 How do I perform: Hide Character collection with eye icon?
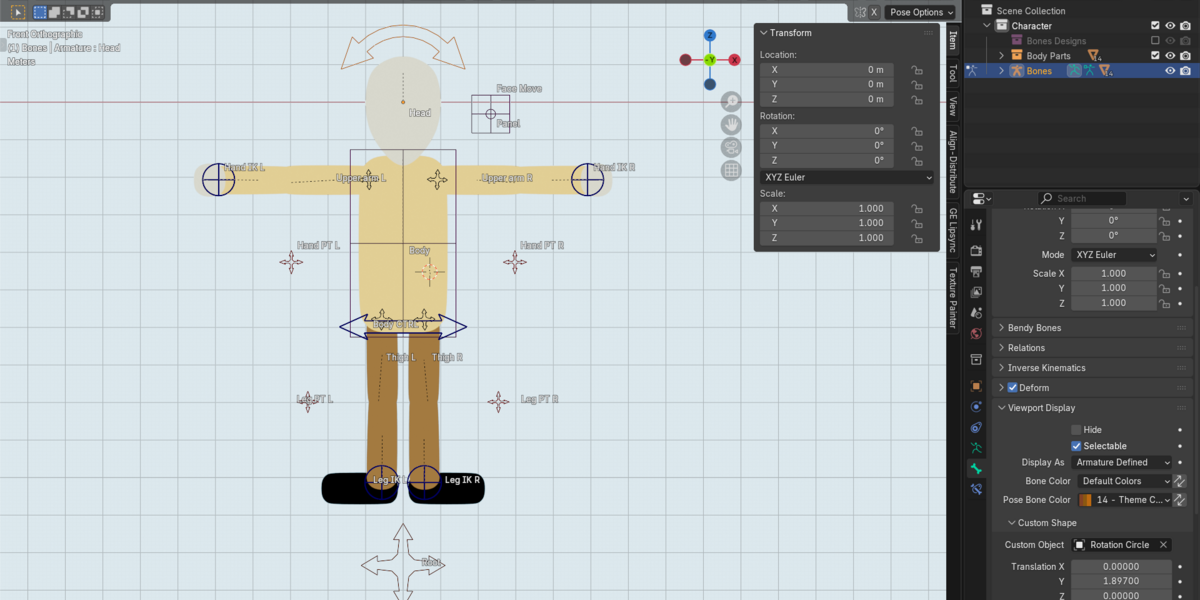click(x=1170, y=26)
